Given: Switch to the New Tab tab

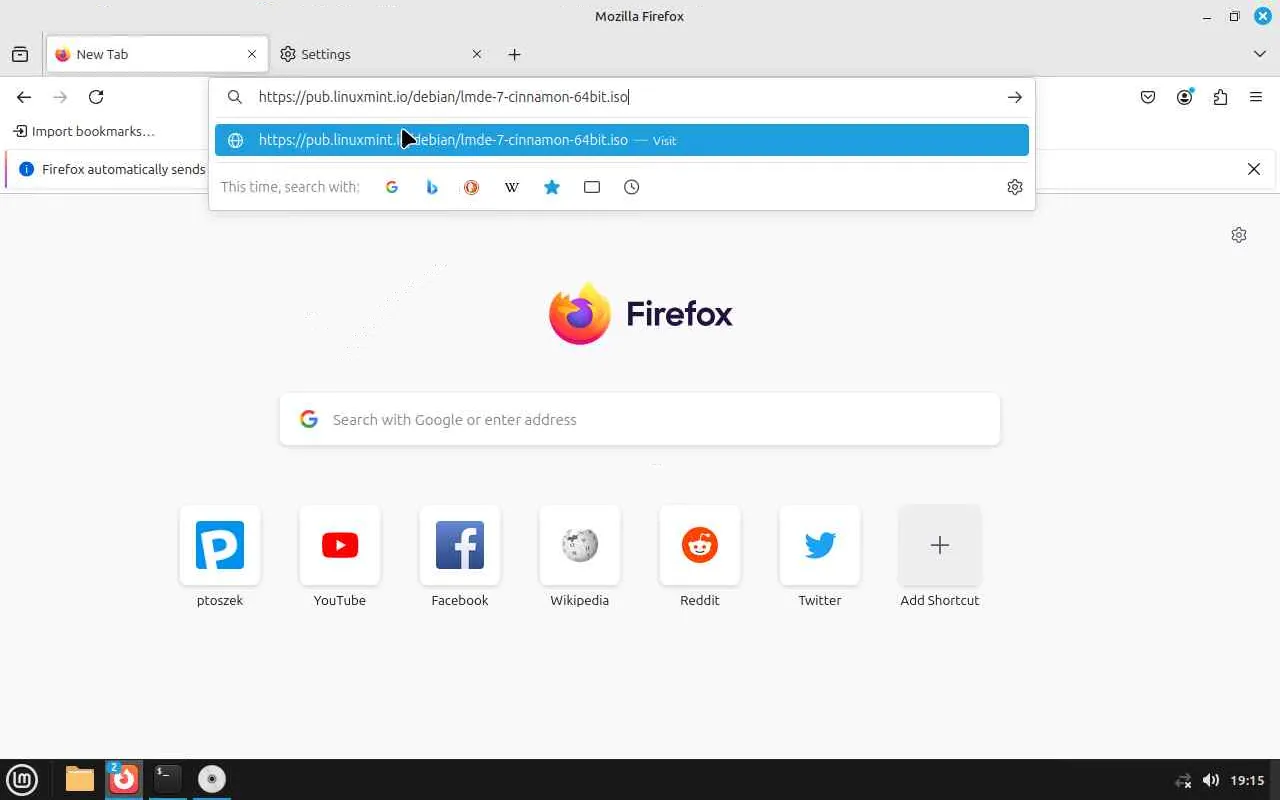Looking at the screenshot, I should click(157, 54).
